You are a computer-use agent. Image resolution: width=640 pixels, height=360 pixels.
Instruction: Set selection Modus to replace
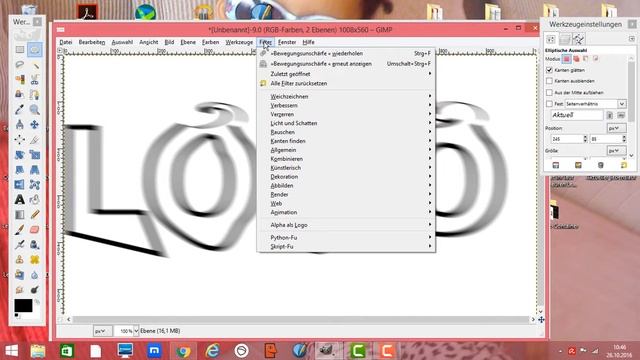(567, 59)
